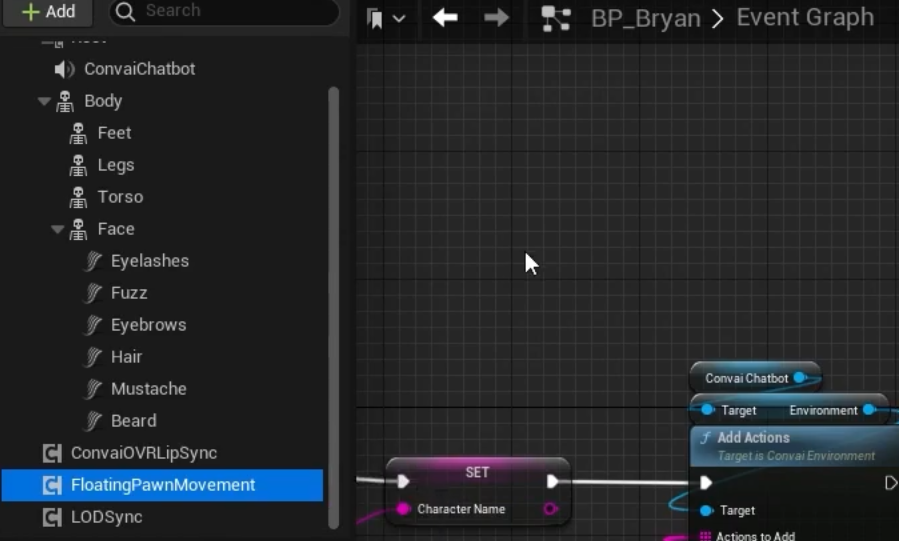
Task: Click the component icon beside LODSync
Action: [x=52, y=518]
